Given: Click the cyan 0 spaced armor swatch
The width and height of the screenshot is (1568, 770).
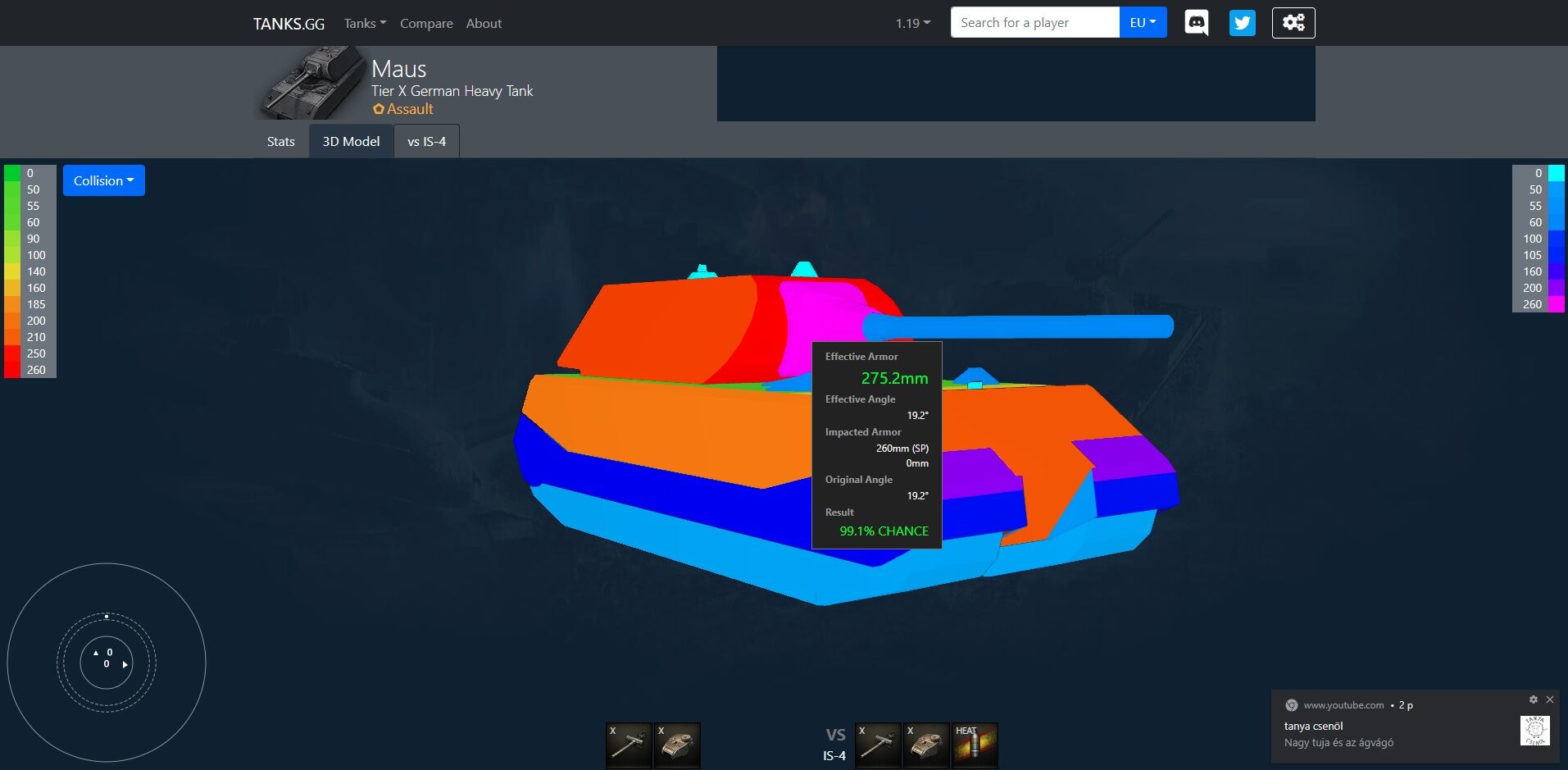Looking at the screenshot, I should tap(1556, 173).
